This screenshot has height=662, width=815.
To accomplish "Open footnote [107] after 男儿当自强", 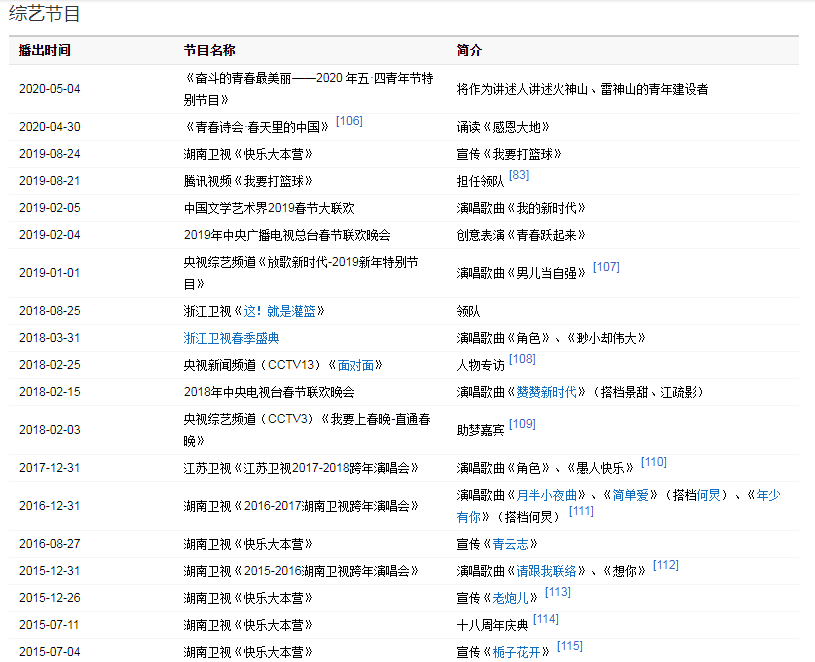I will 606,267.
